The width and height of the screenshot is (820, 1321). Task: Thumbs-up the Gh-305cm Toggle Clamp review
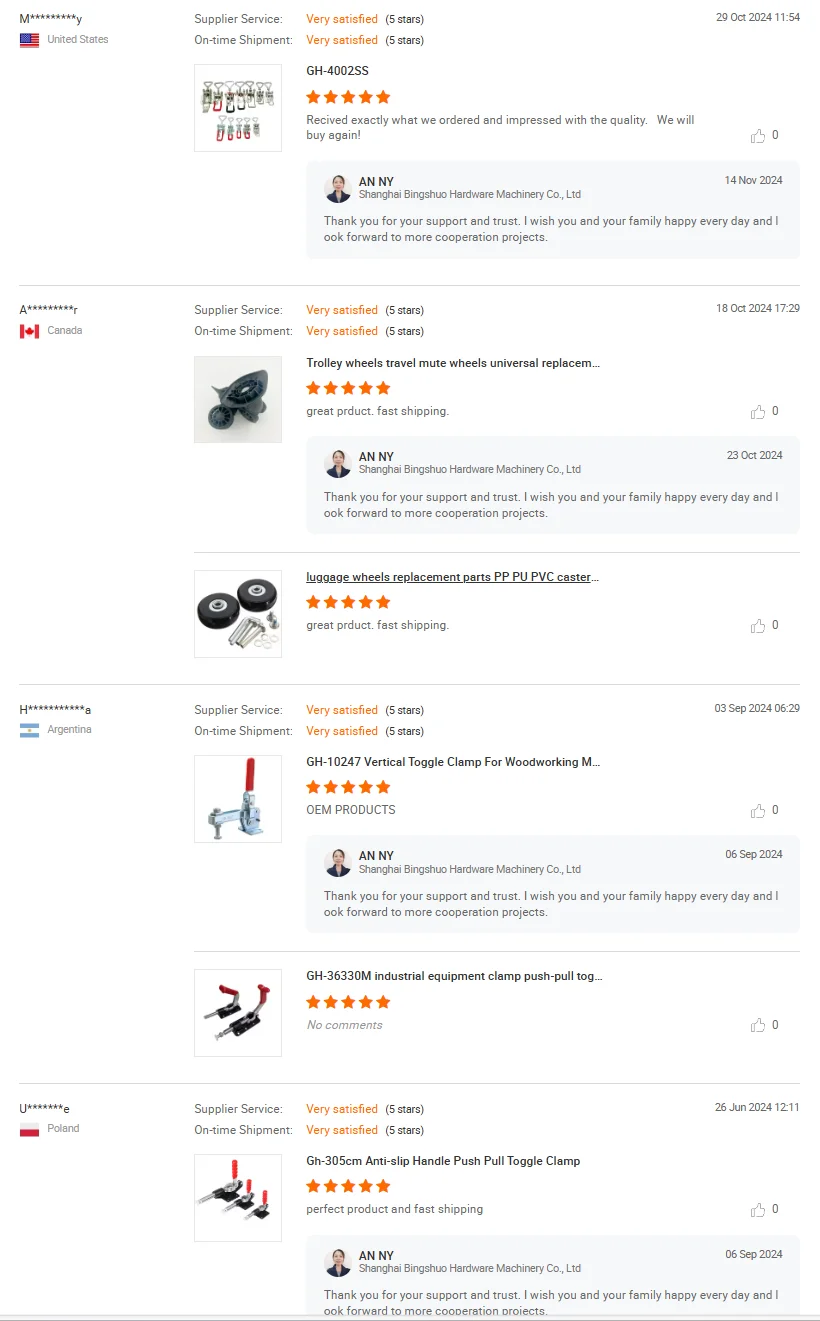[x=758, y=1210]
